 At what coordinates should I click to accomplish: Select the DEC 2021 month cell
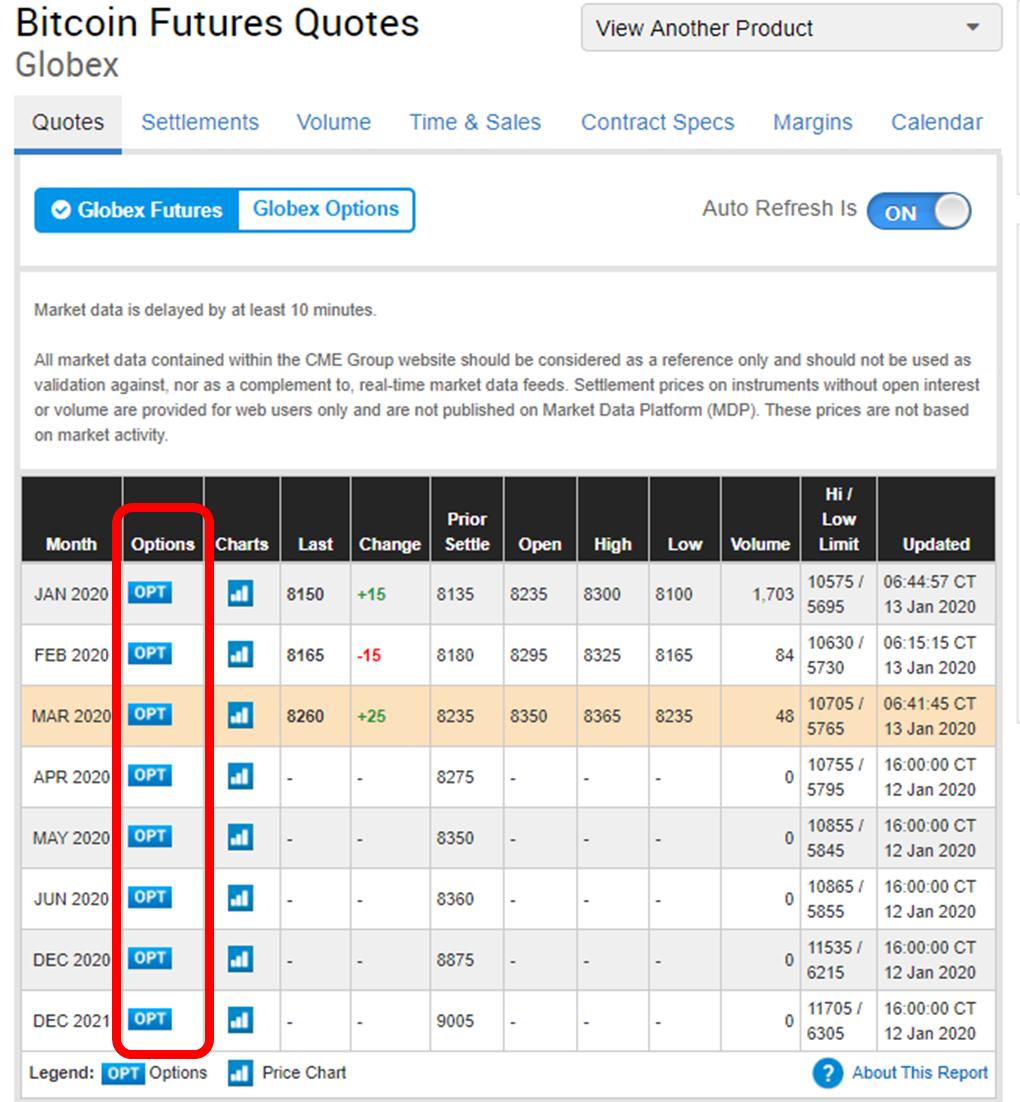click(x=71, y=1020)
